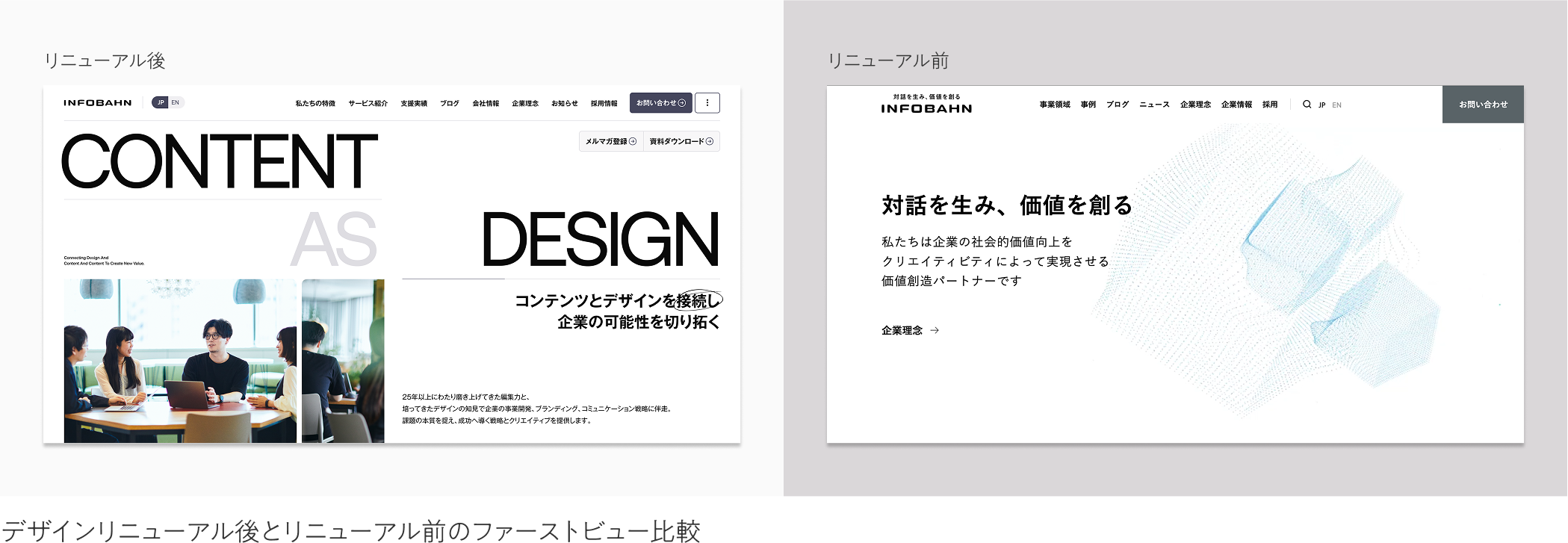This screenshot has width=1568, height=543.
Task: Open 事業領域 in the old navigation
Action: click(1054, 105)
